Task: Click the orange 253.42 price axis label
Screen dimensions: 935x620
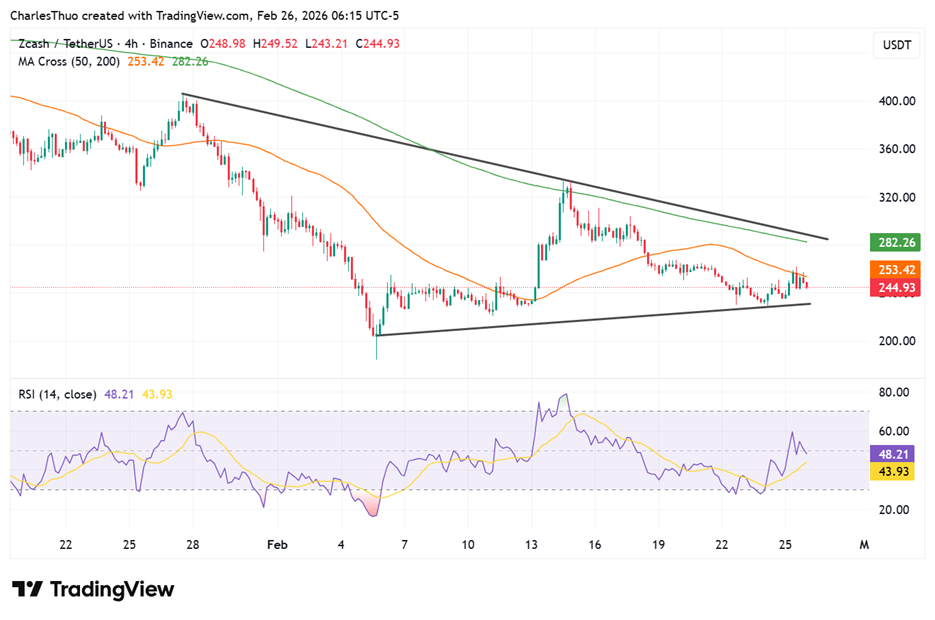Action: tap(890, 270)
